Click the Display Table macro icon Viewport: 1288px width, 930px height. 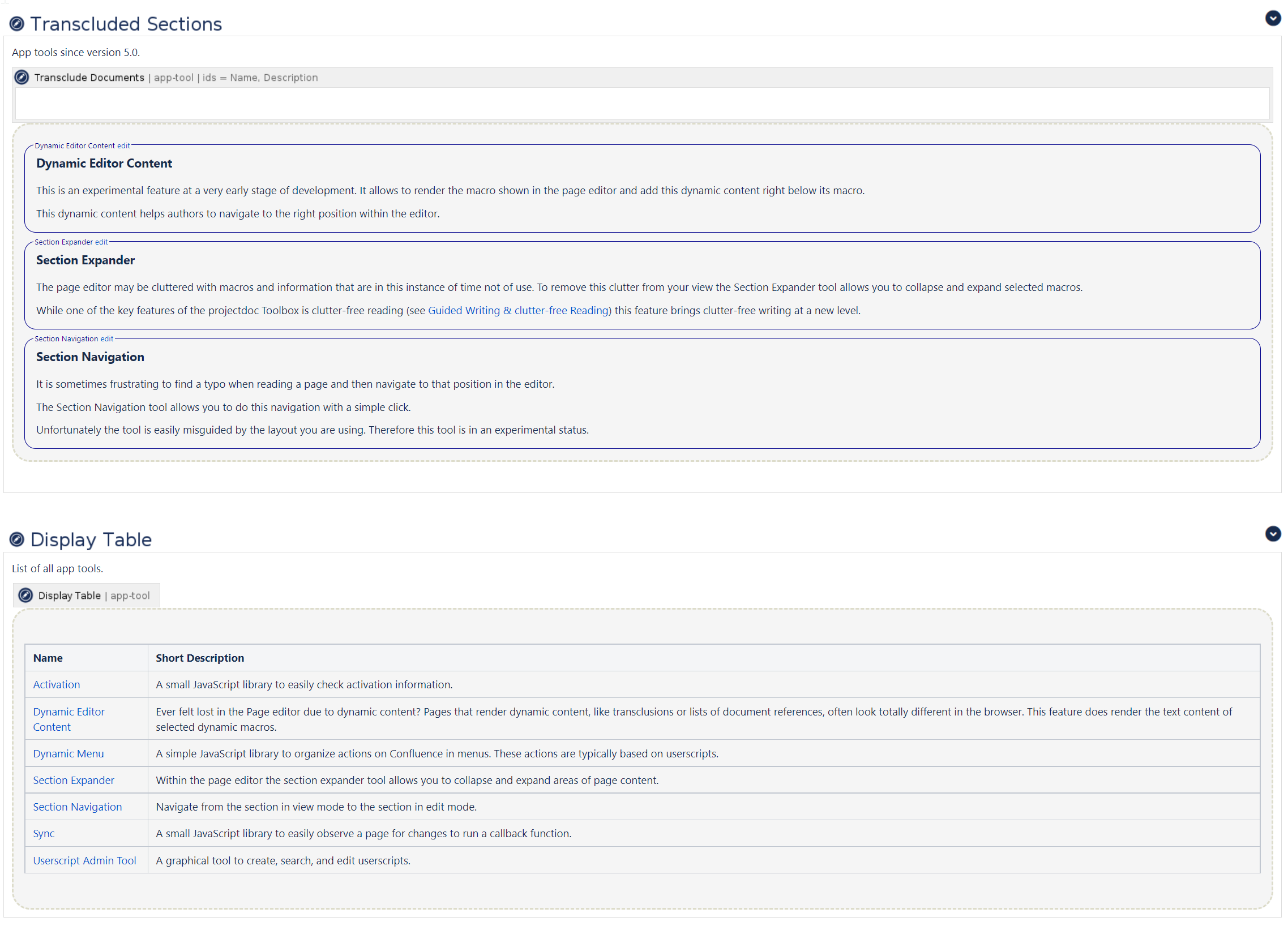(25, 595)
